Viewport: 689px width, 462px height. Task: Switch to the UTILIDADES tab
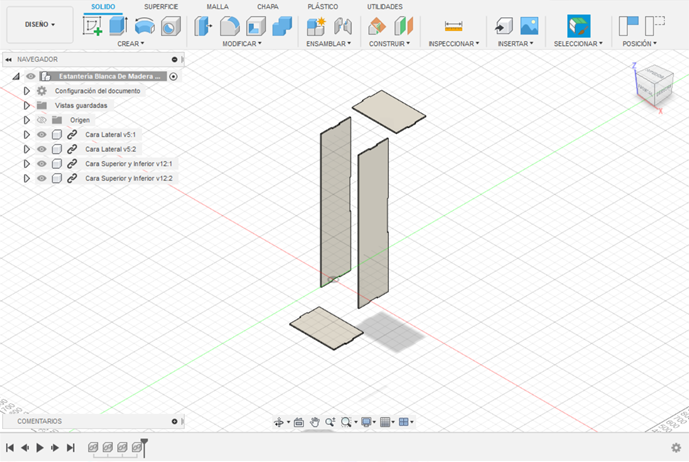coord(384,7)
